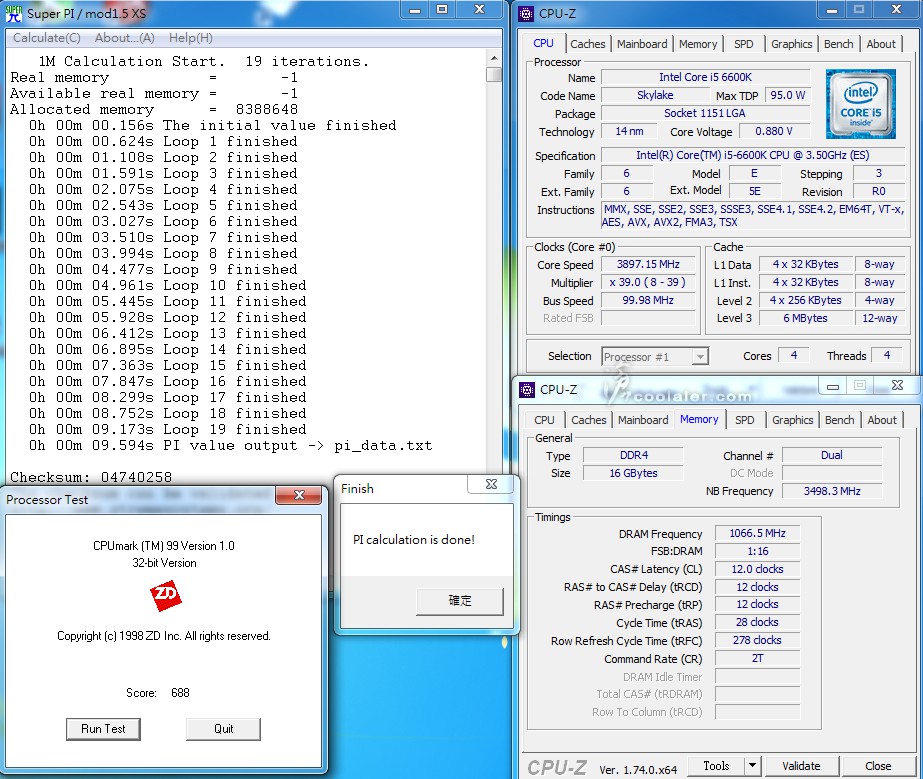
Task: Select Memory tab in lower CPU-Z window
Action: point(699,419)
